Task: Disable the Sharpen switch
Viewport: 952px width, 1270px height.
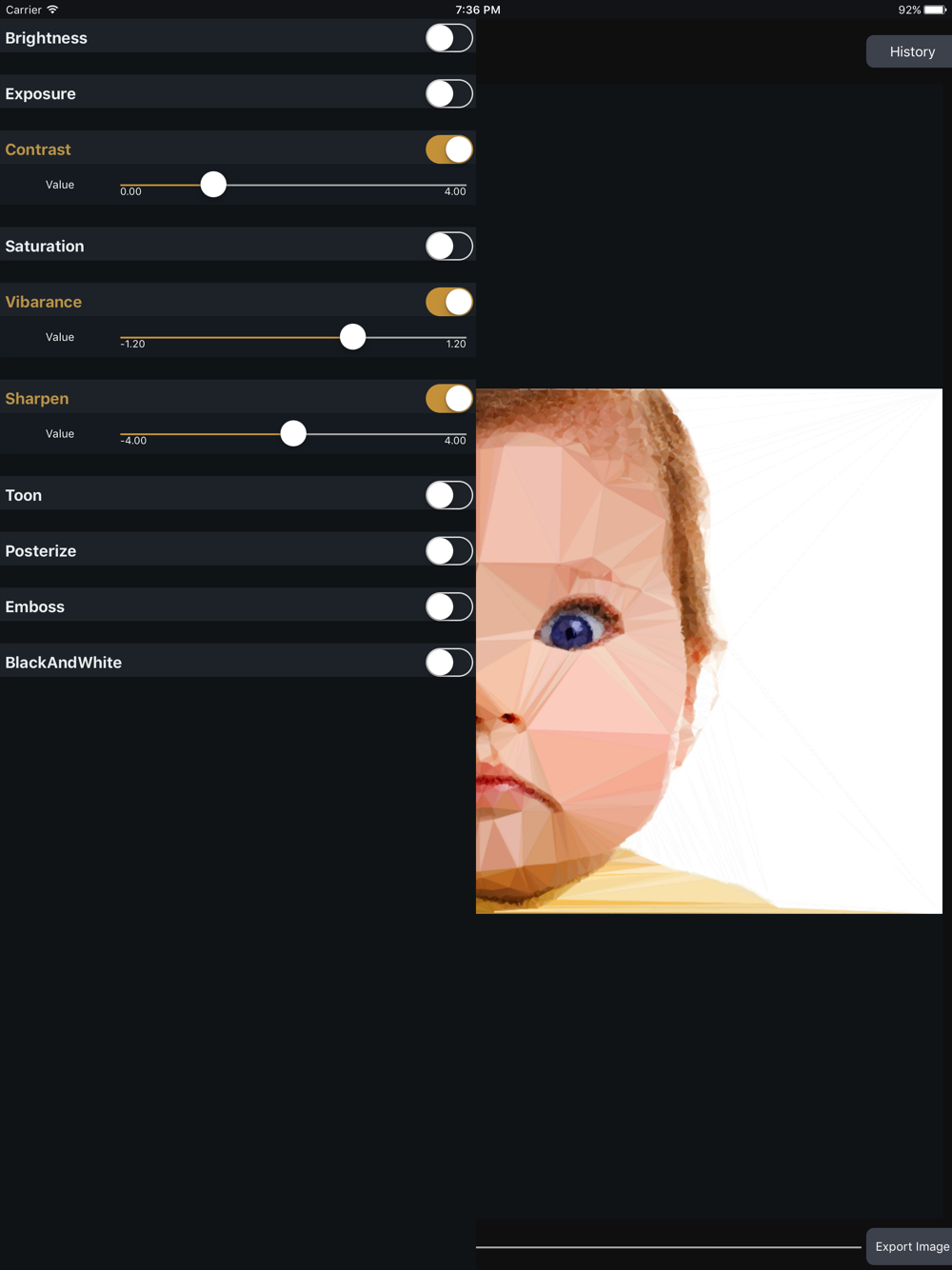Action: coord(449,399)
